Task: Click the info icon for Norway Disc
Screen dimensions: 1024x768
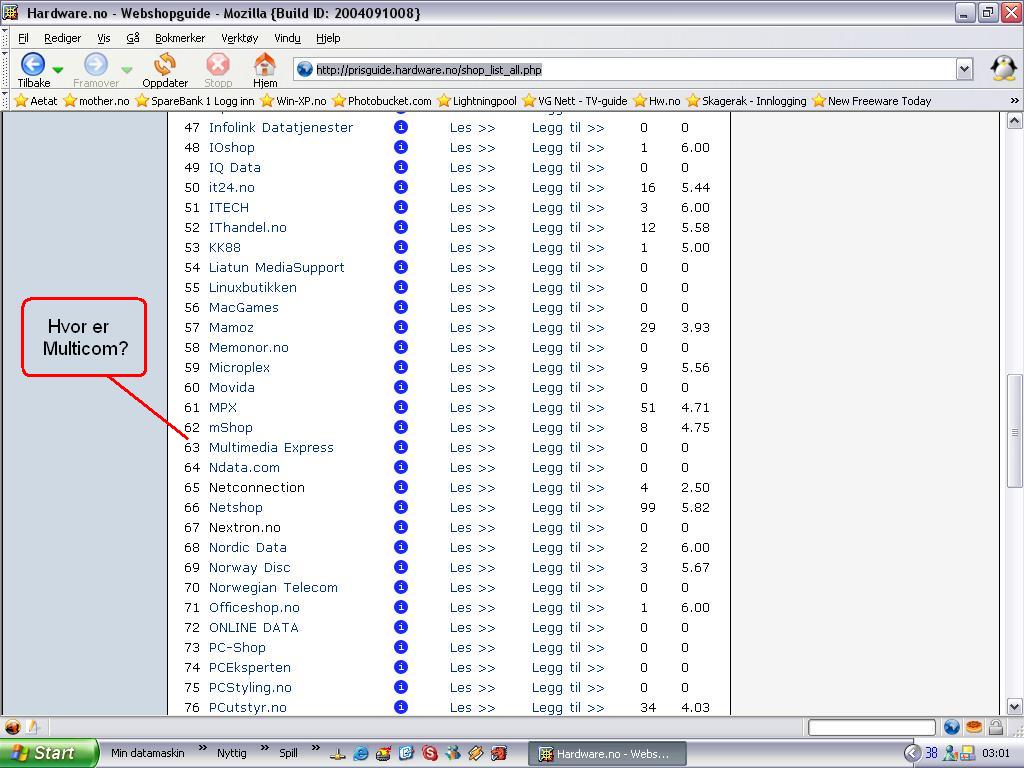Action: pyautogui.click(x=401, y=568)
